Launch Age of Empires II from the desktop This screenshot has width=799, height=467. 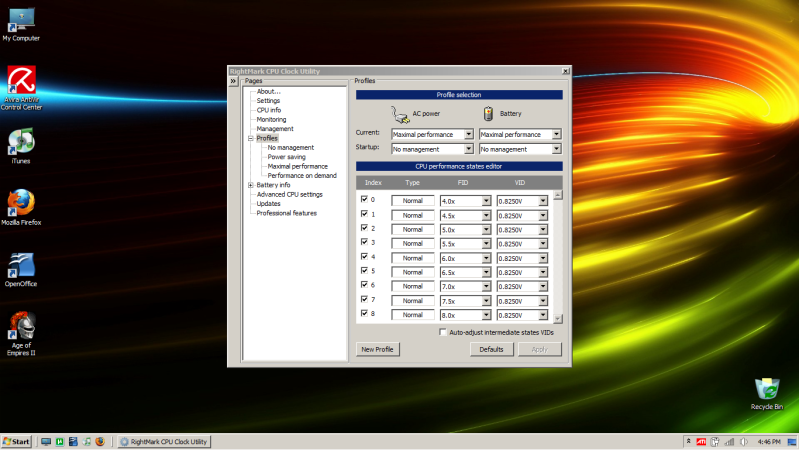[21, 325]
